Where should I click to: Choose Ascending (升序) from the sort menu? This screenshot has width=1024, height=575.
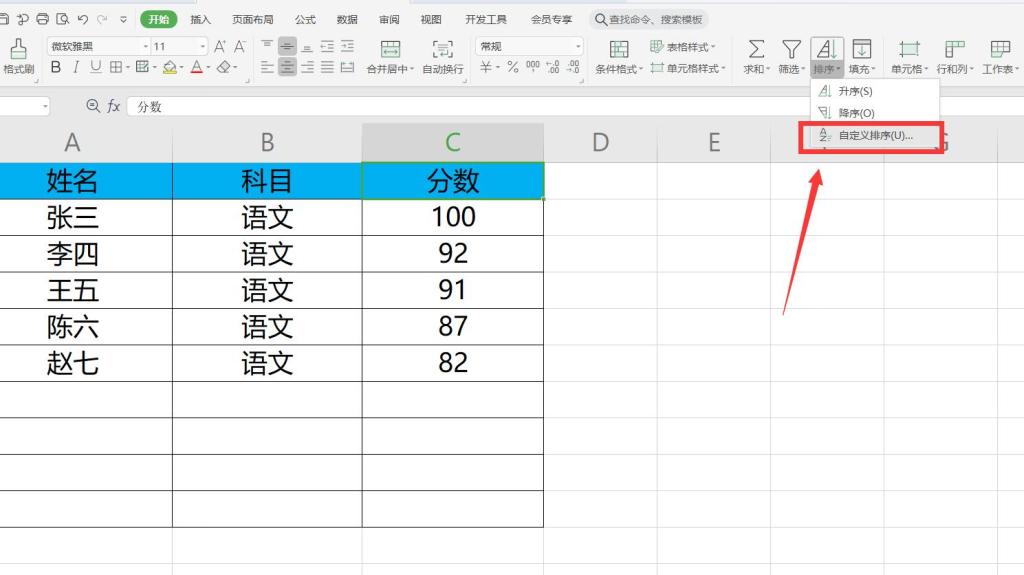(874, 91)
